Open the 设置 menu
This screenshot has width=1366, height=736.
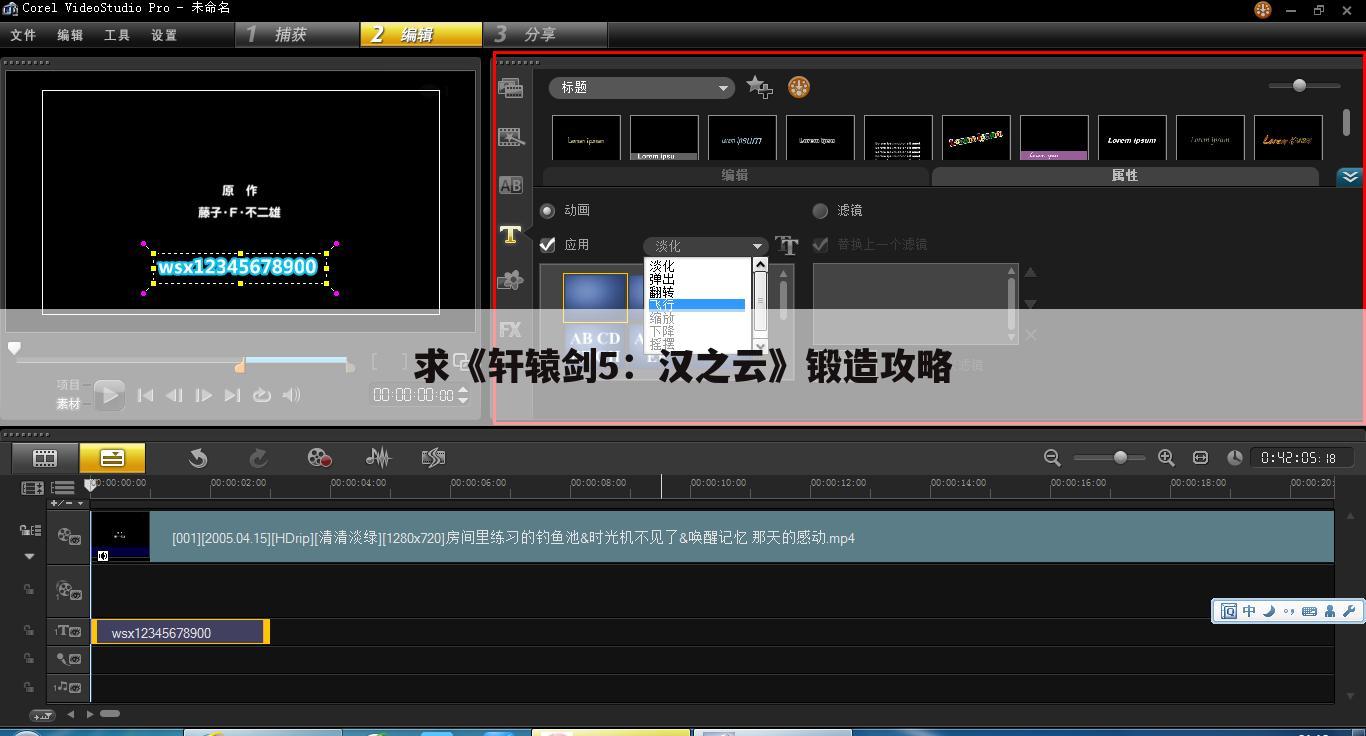pyautogui.click(x=164, y=35)
